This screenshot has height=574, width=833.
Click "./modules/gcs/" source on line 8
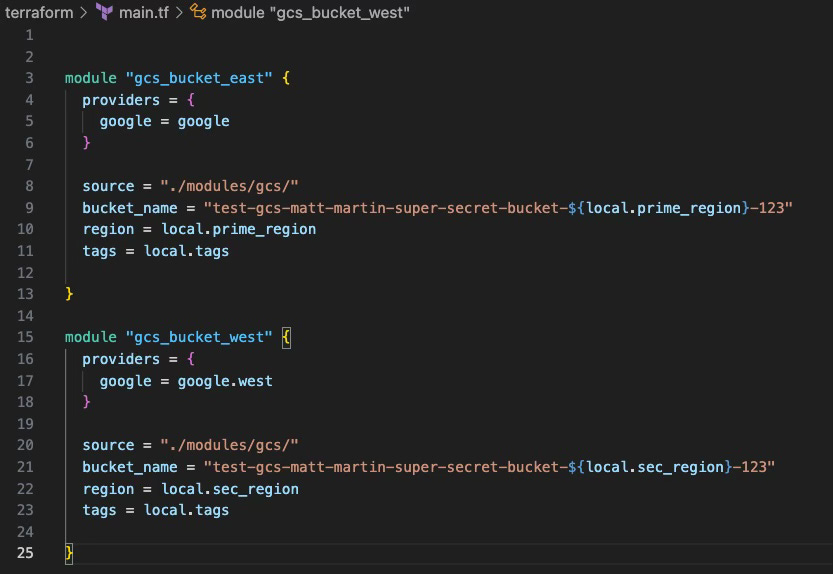230,186
